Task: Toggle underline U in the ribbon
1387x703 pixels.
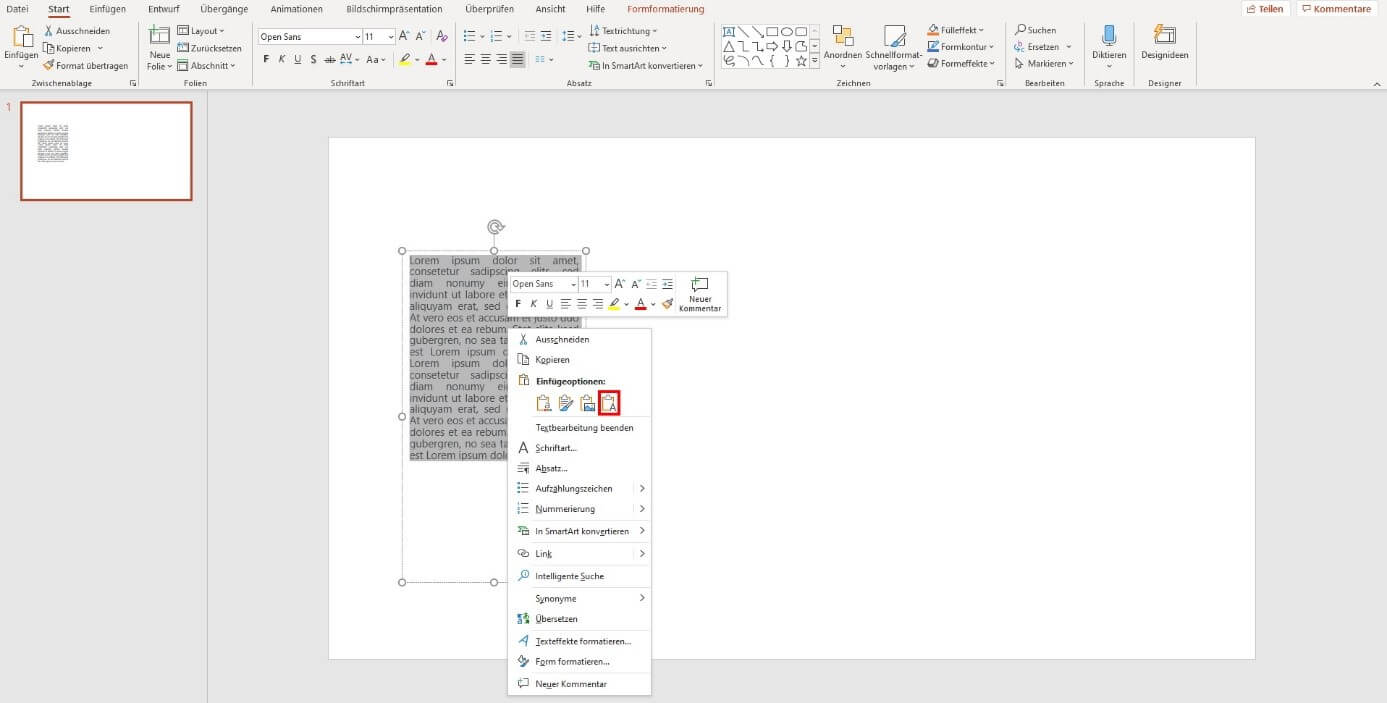Action: coord(297,60)
